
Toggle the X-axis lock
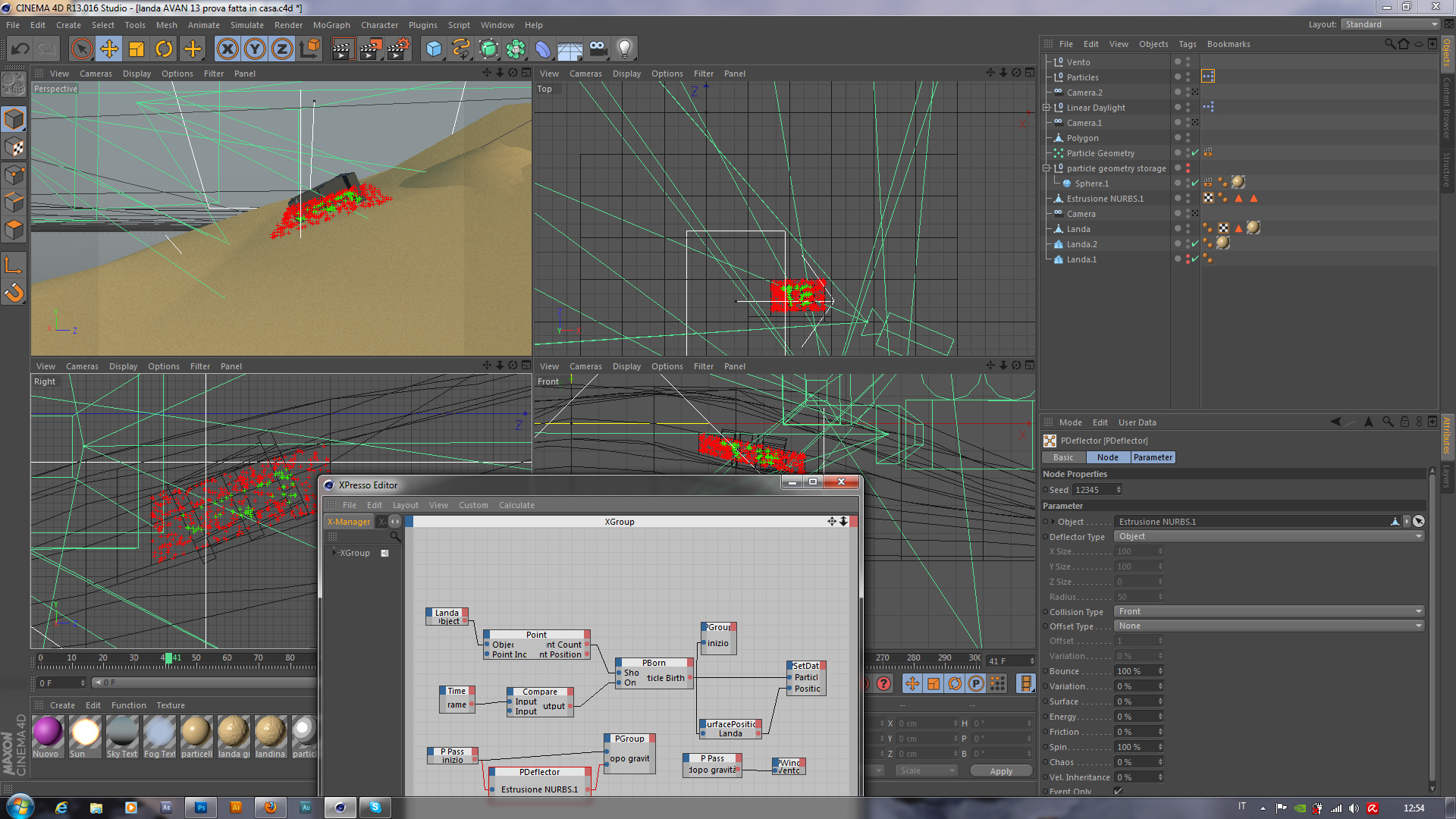pyautogui.click(x=227, y=49)
